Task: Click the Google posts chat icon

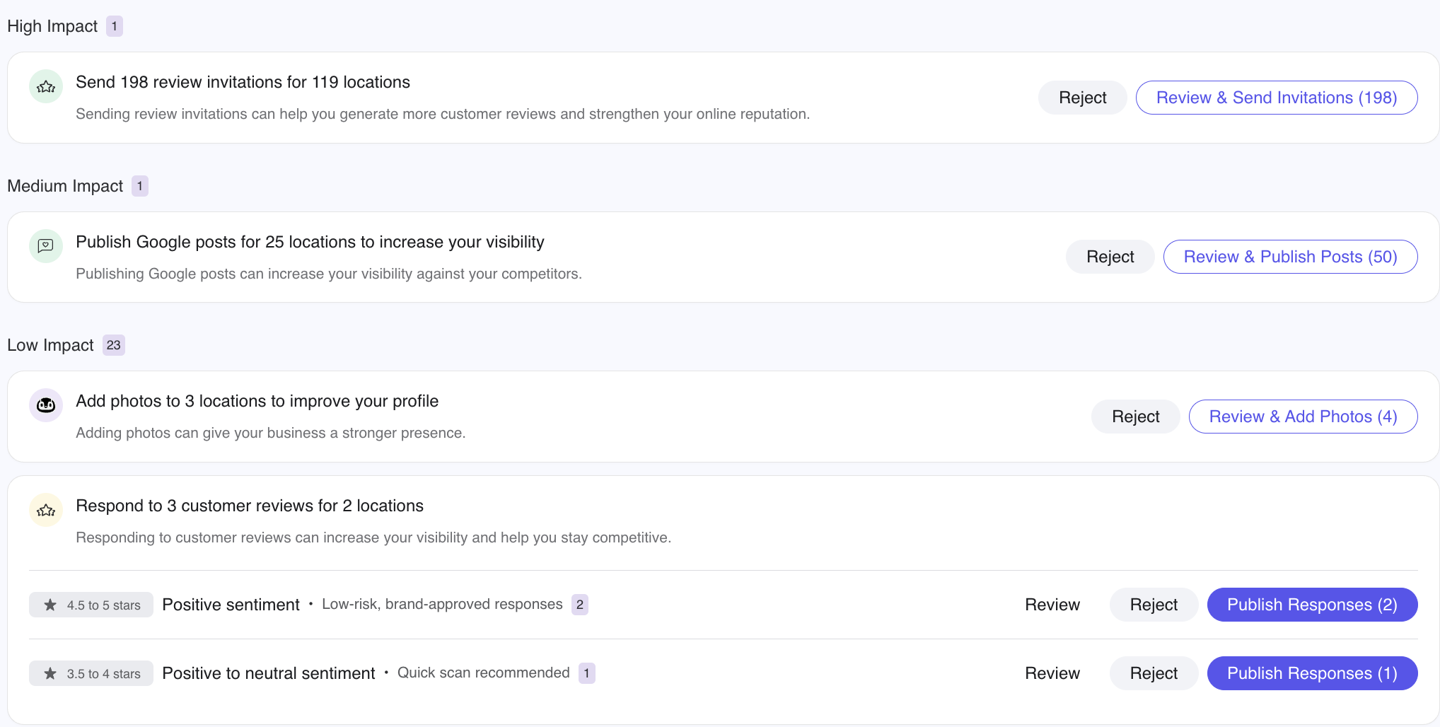Action: click(46, 246)
